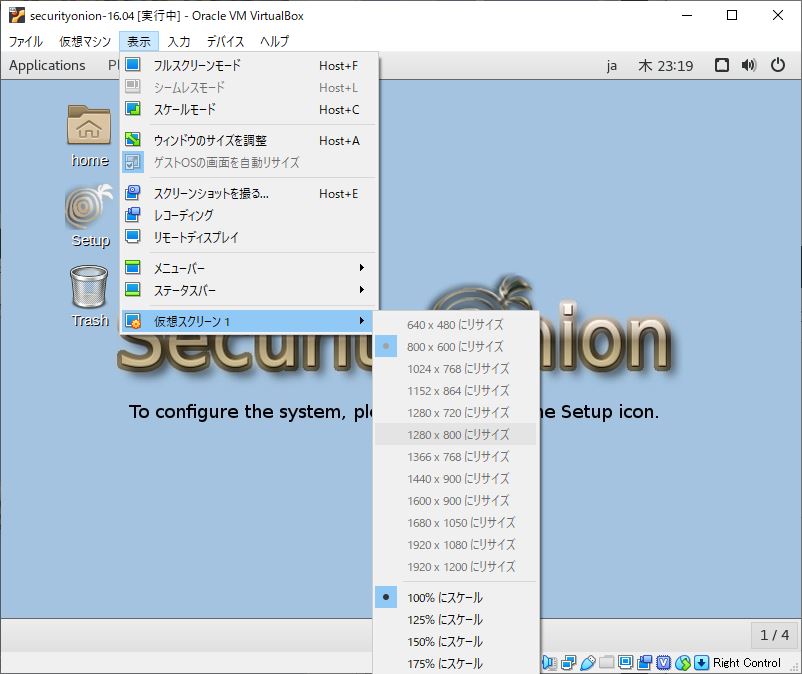Select 100% scale radio option
This screenshot has width=802, height=674.
[x=456, y=597]
